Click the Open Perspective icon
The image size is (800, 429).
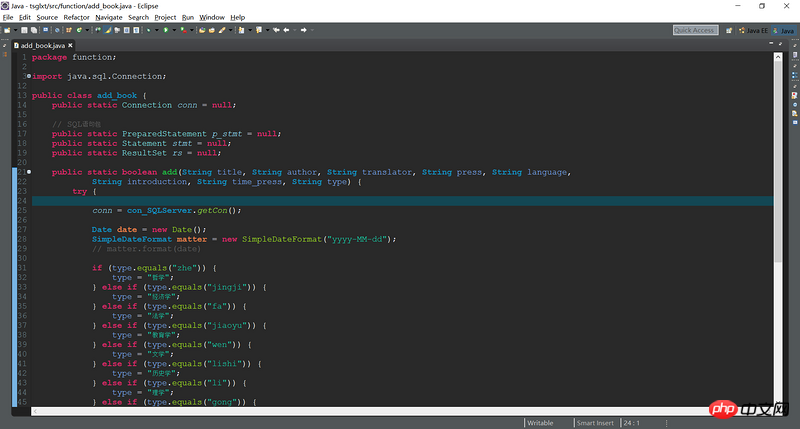pyautogui.click(x=727, y=30)
